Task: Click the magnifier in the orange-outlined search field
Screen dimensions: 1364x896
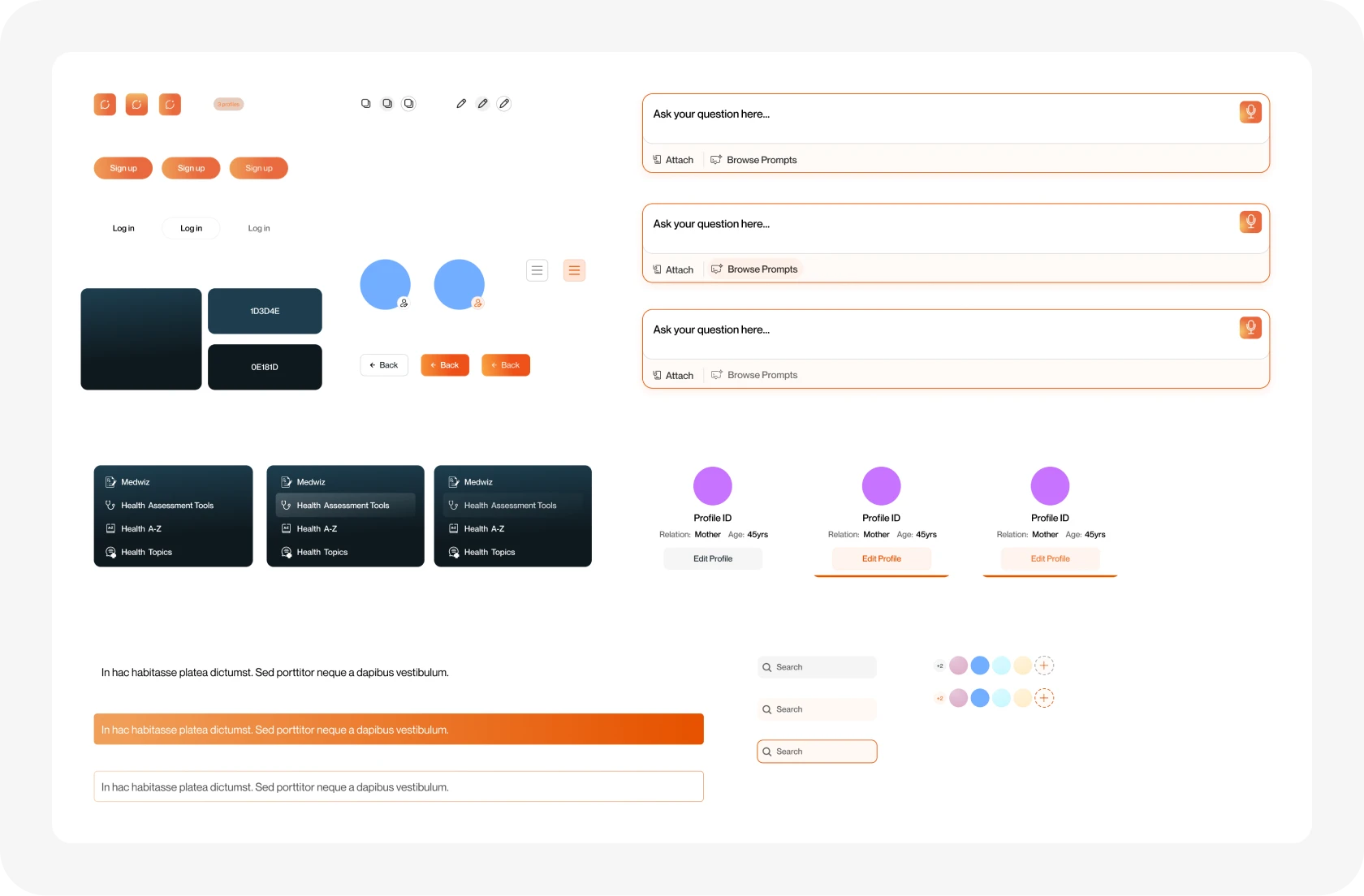Action: pos(767,752)
